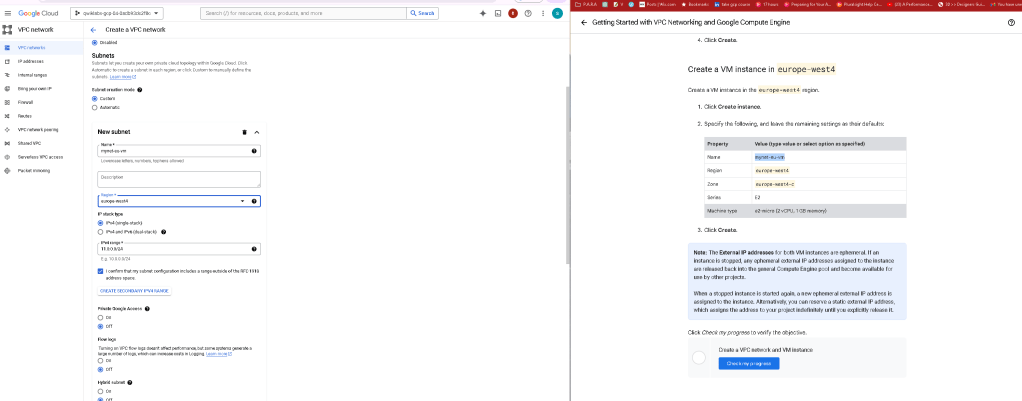Choose IPv4 and IPv6 (dual-stack) option
The image size is (1022, 401).
coord(100,231)
